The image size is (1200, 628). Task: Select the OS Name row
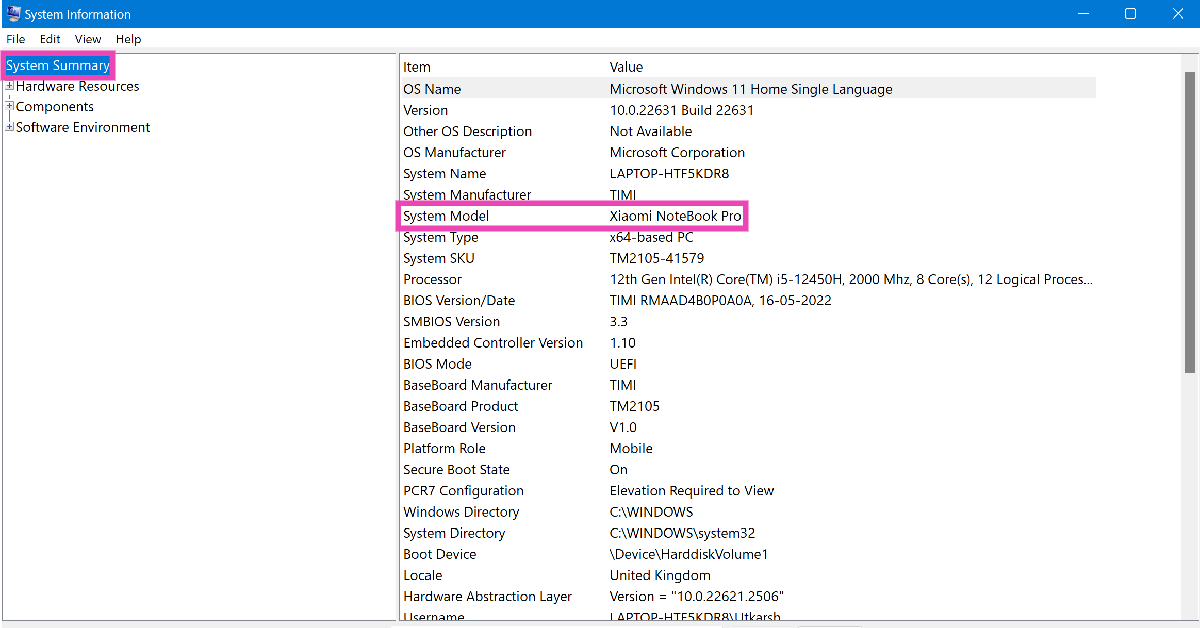(432, 89)
